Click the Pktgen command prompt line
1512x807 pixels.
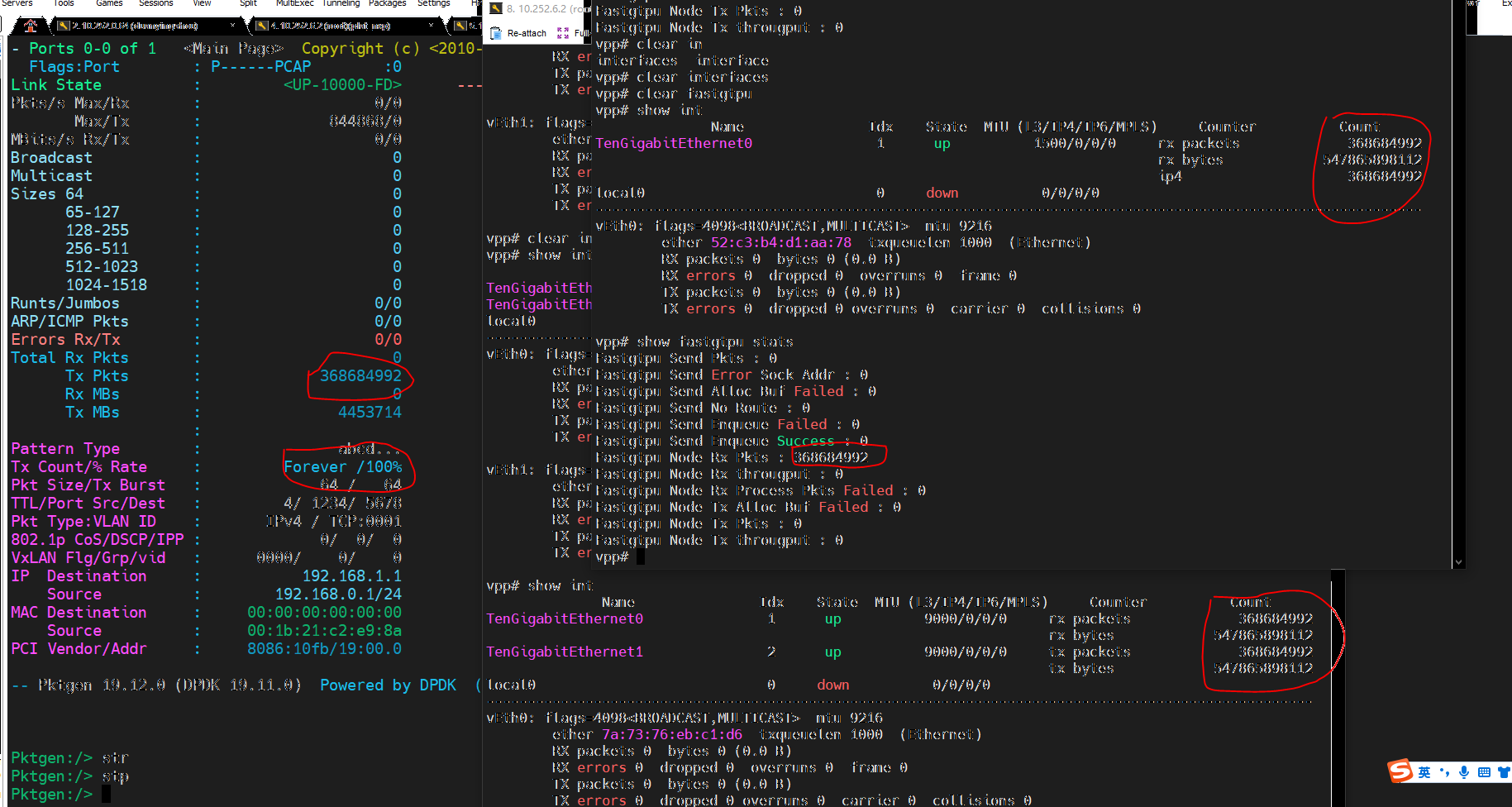coord(60,795)
